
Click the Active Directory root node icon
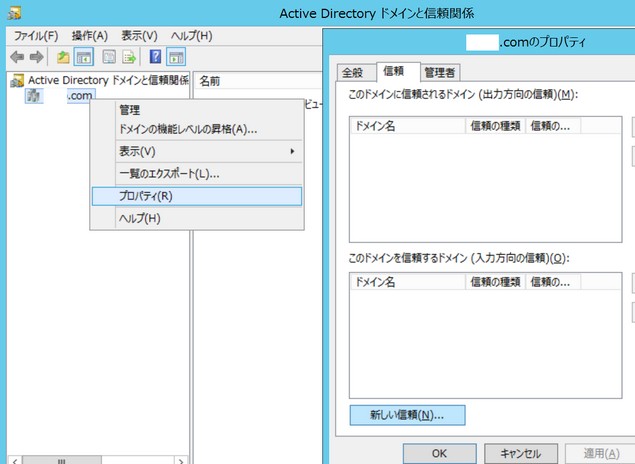click(17, 81)
